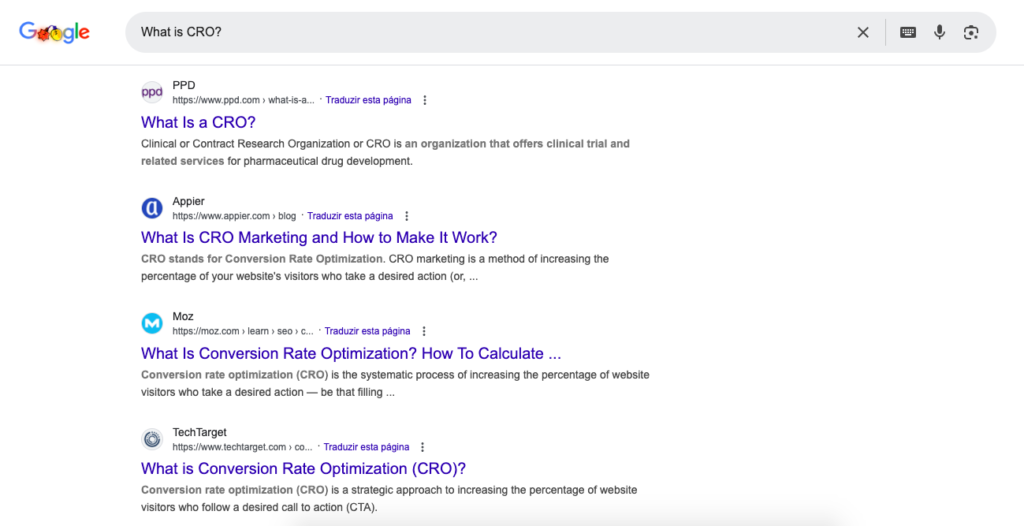Open Moz Conversion Rate Optimization result
The image size is (1024, 526).
click(350, 353)
